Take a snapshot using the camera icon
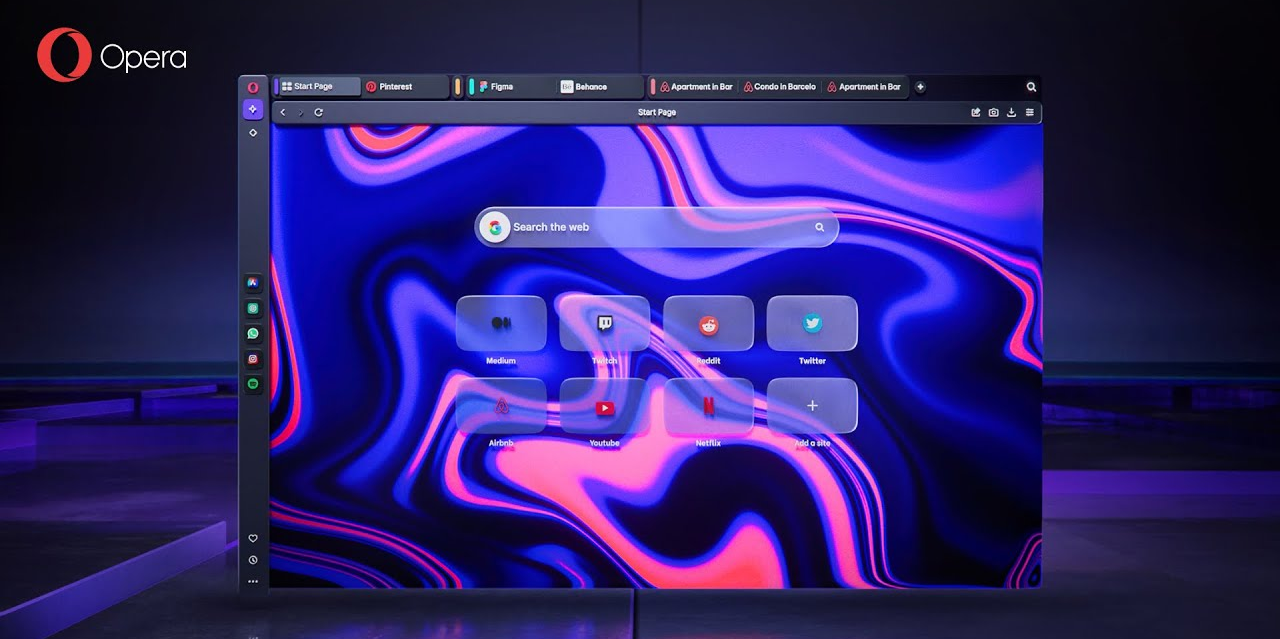This screenshot has height=639, width=1280. [993, 112]
